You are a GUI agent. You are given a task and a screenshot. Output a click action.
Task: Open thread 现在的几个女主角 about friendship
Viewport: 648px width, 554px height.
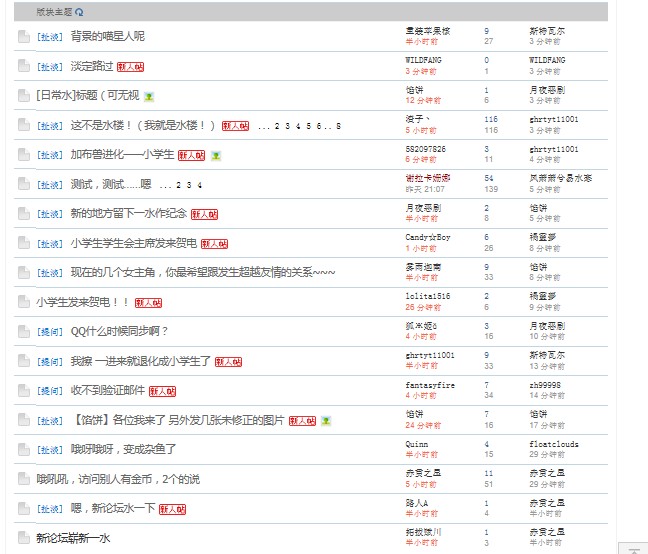[x=203, y=273]
